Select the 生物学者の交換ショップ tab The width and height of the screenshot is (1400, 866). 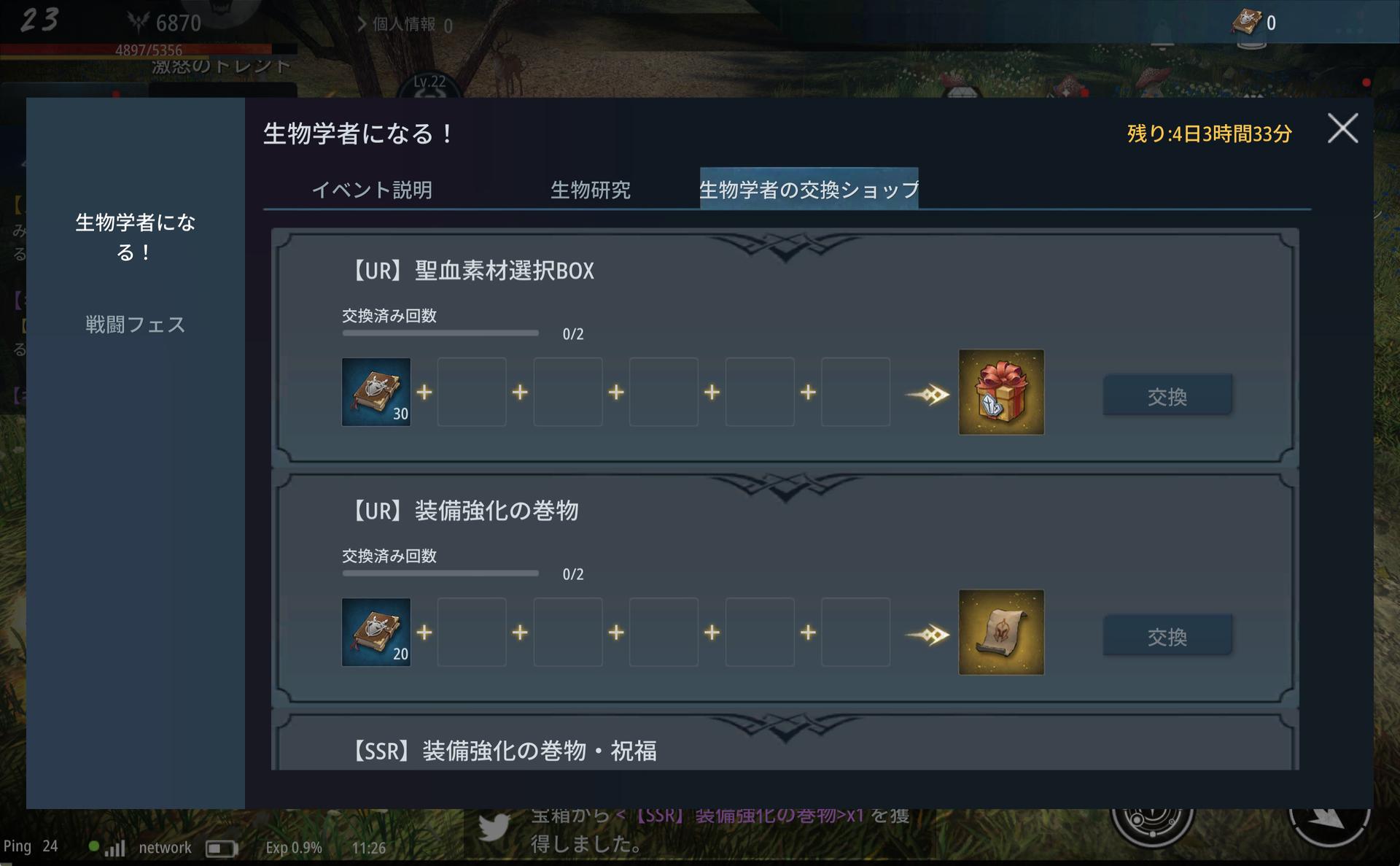[809, 189]
